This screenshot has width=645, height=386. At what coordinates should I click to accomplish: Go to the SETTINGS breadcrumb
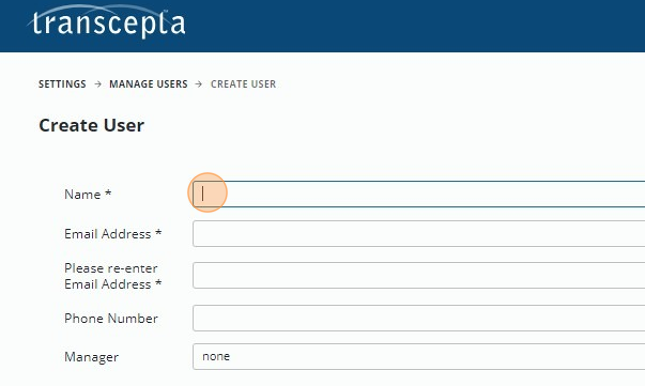click(62, 84)
